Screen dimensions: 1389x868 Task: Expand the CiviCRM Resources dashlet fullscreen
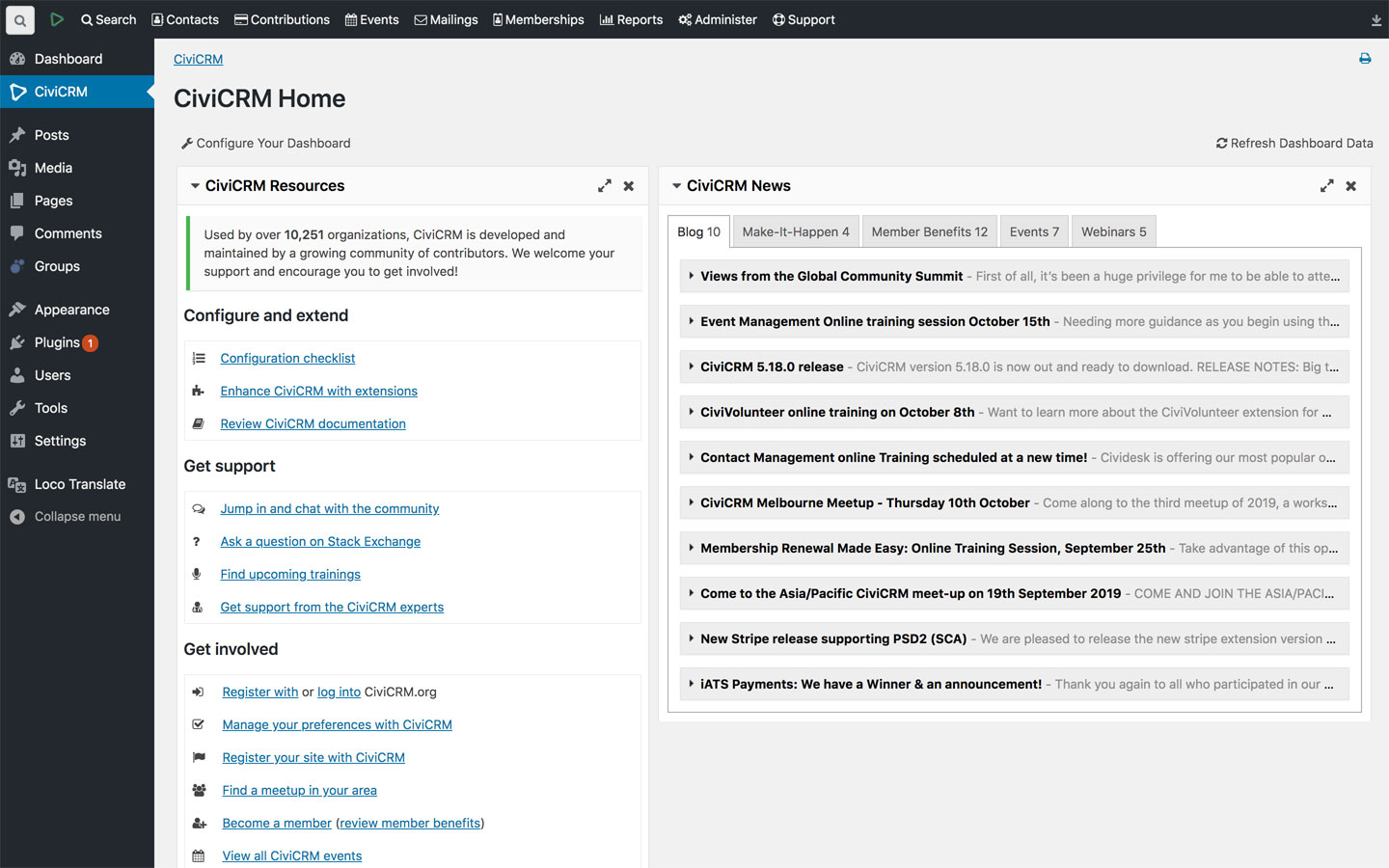pyautogui.click(x=604, y=186)
